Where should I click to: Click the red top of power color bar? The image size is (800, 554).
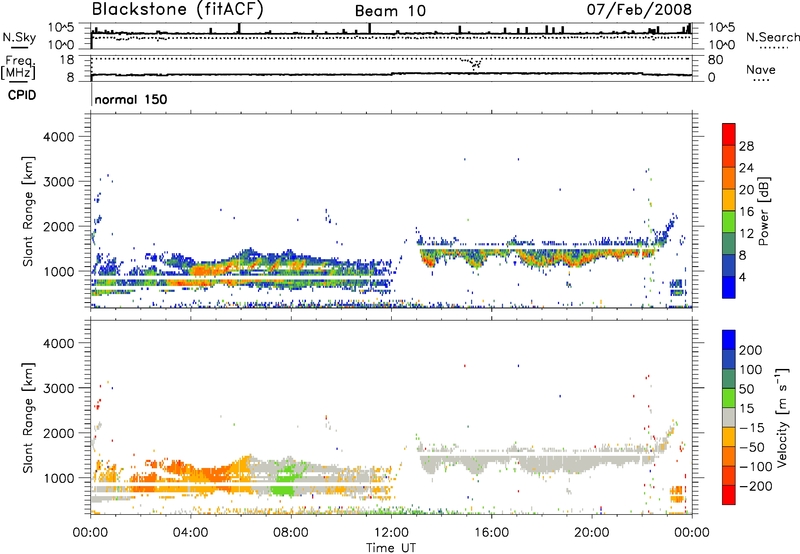[x=729, y=134]
